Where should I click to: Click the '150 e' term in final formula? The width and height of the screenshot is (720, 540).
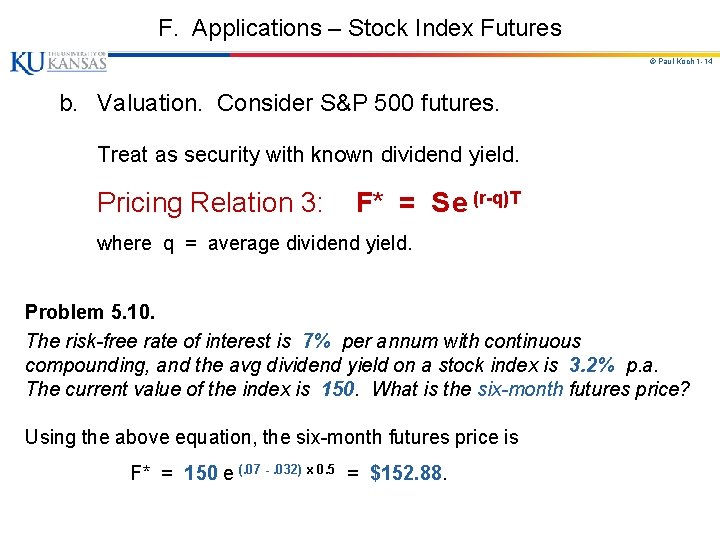208,474
